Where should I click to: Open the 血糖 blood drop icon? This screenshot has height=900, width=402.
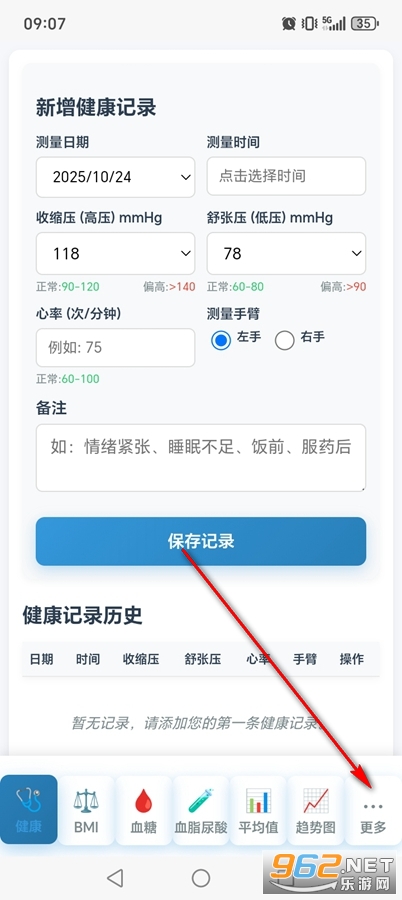coord(144,809)
